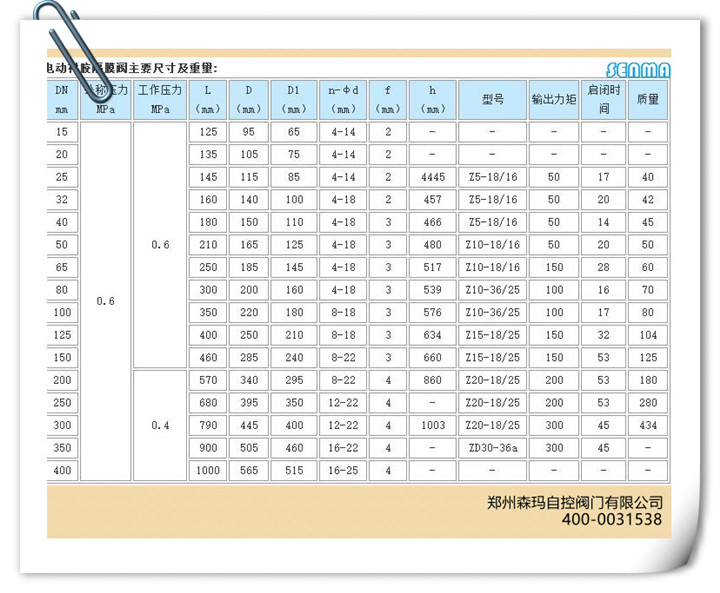Screen dimensions: 720x593
Task: Select the 0.6 cell in 工作压力 column
Action: [x=160, y=244]
